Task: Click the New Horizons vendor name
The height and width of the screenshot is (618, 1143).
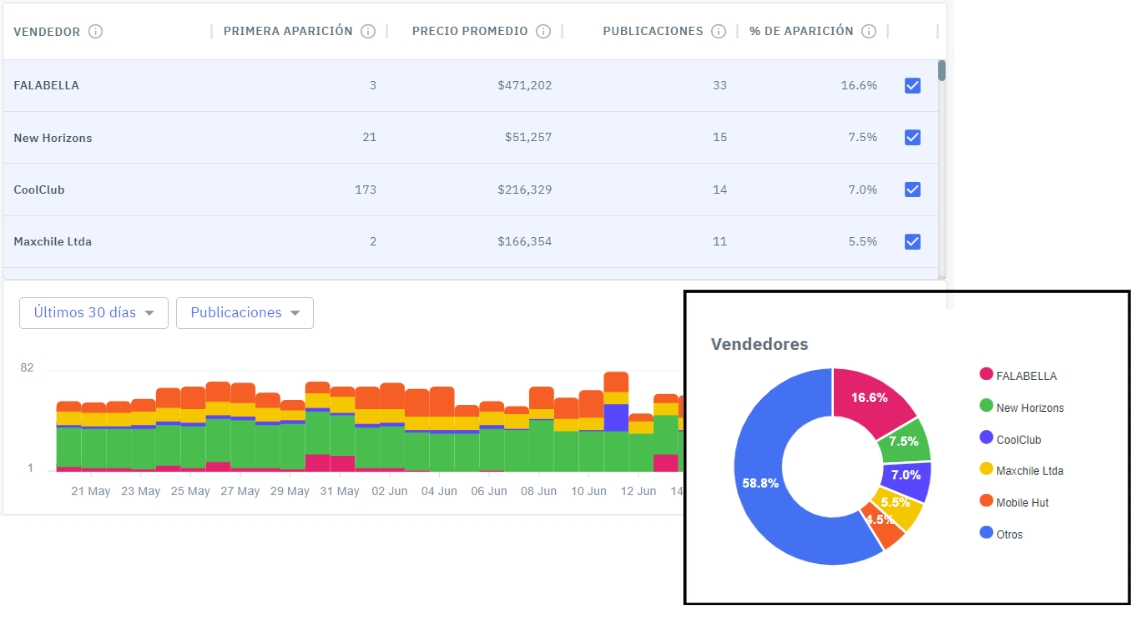Action: coord(52,138)
